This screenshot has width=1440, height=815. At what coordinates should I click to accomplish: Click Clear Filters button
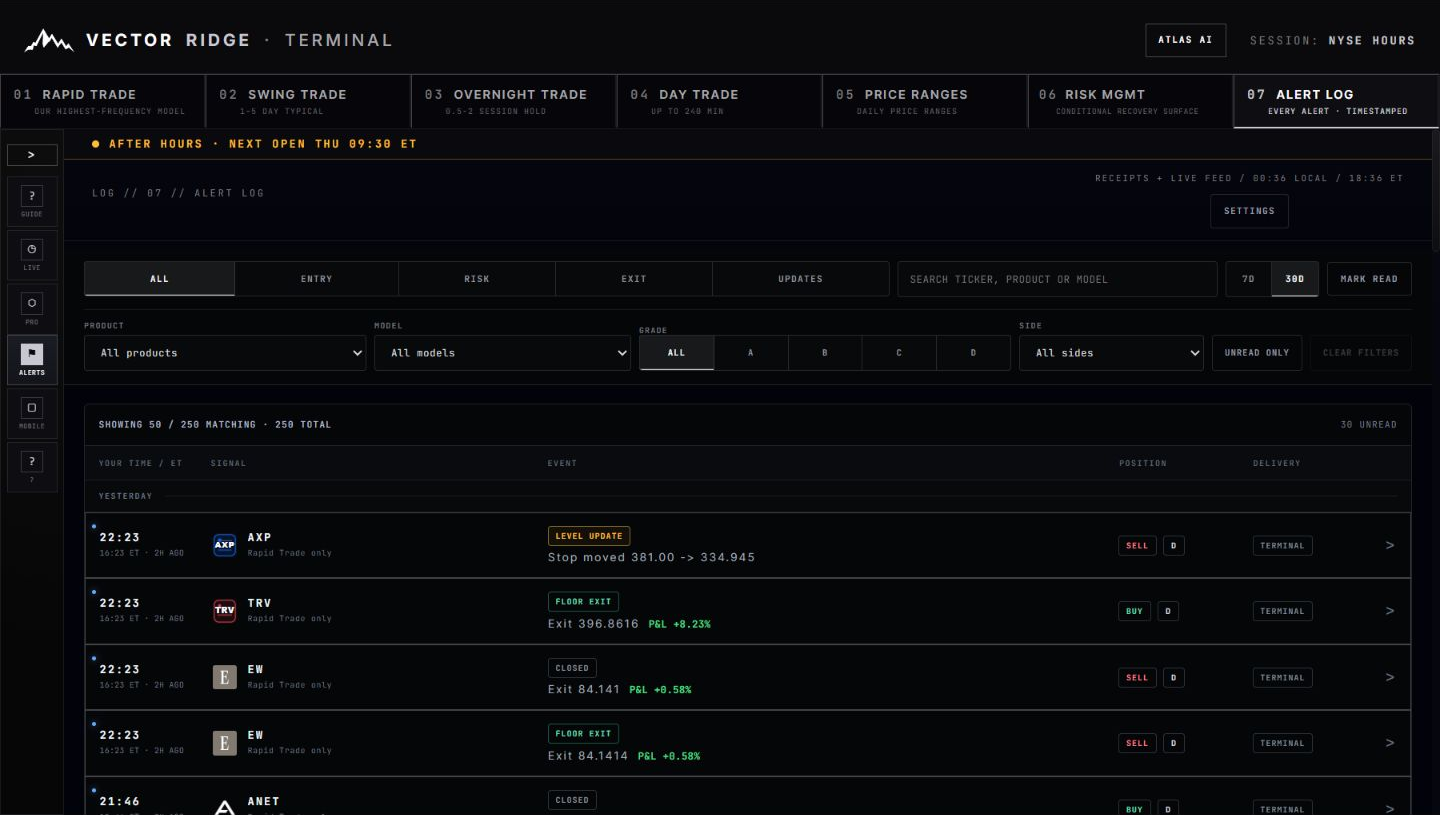(1361, 353)
